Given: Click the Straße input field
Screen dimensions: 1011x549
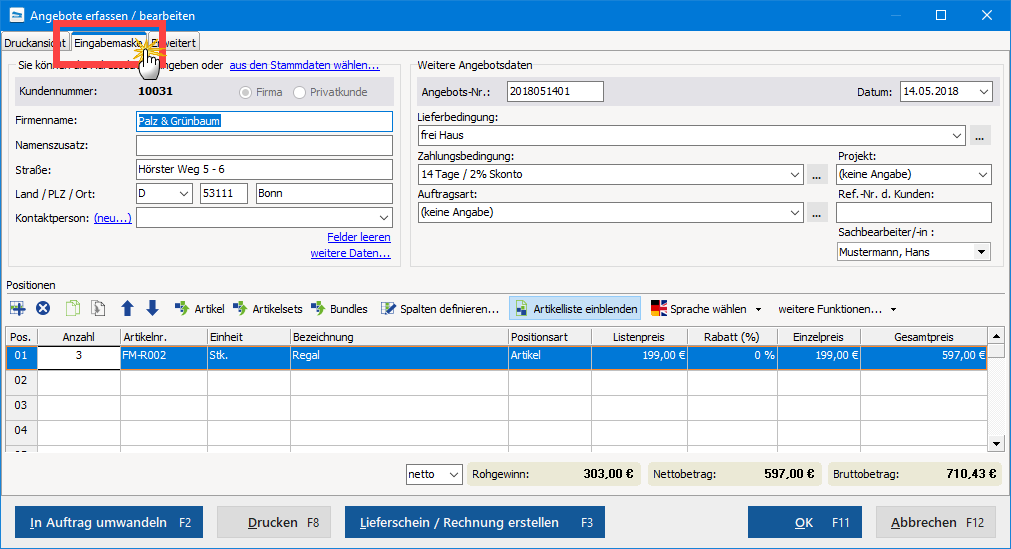Looking at the screenshot, I should (x=264, y=169).
